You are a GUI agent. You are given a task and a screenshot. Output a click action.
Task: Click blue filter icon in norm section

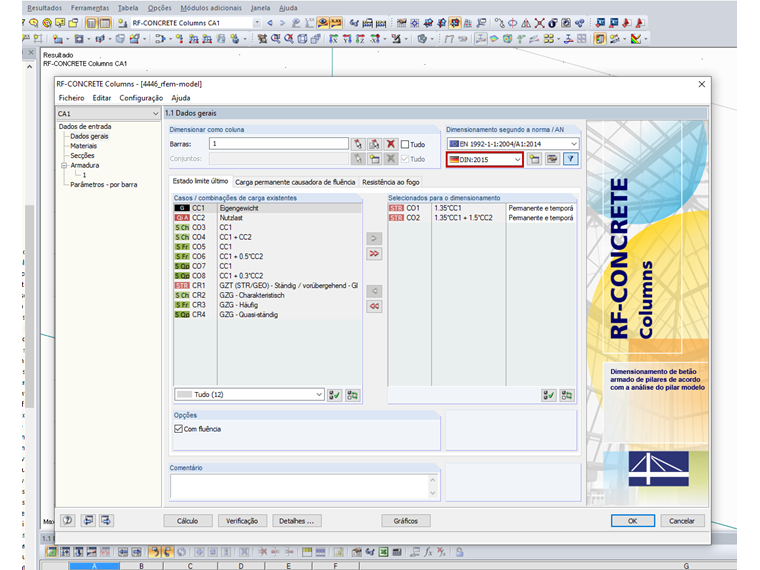(x=571, y=159)
